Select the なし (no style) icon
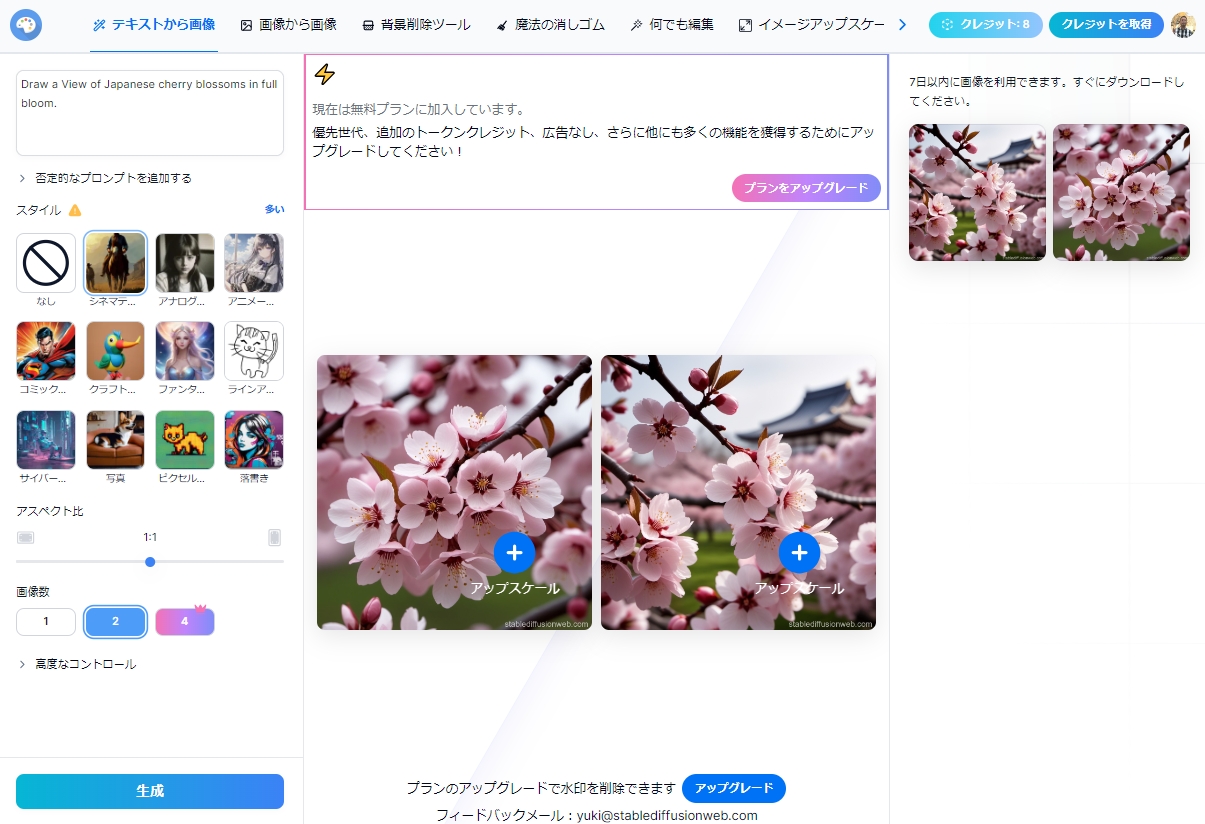This screenshot has height=824, width=1205. (46, 263)
